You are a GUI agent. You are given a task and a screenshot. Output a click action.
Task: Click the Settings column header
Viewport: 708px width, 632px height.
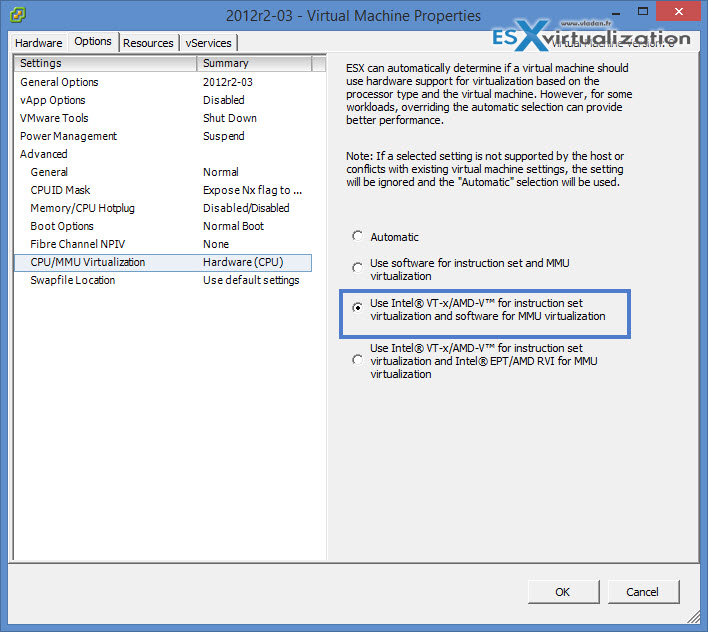[x=106, y=63]
